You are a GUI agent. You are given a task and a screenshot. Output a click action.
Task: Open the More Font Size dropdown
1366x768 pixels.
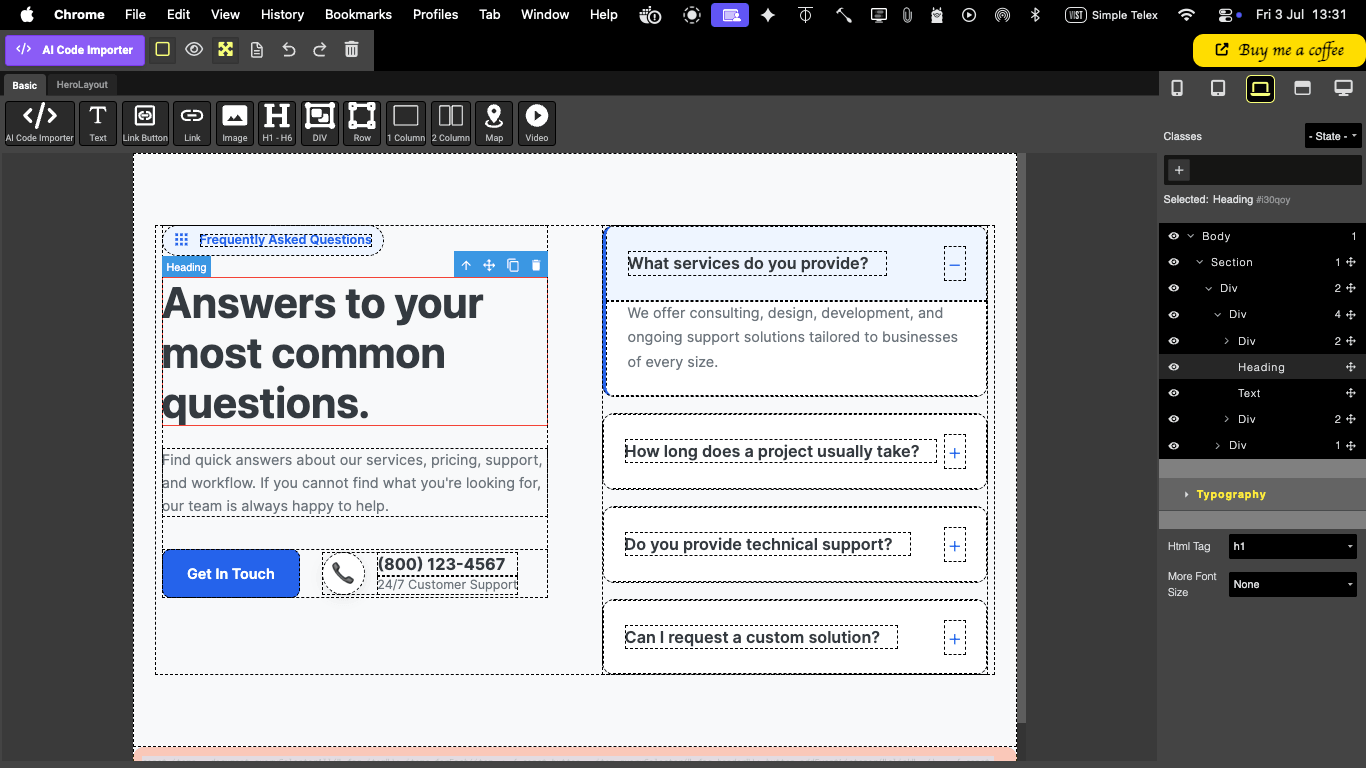(x=1293, y=584)
